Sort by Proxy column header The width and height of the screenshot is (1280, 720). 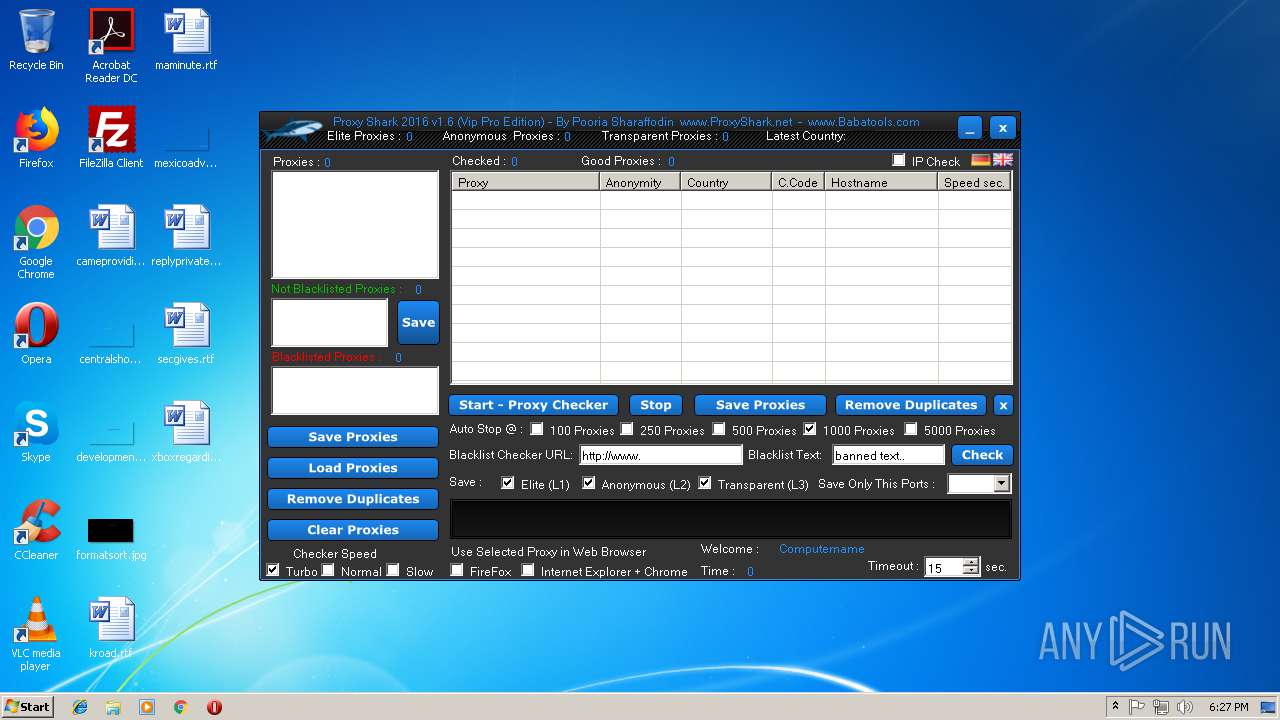525,182
